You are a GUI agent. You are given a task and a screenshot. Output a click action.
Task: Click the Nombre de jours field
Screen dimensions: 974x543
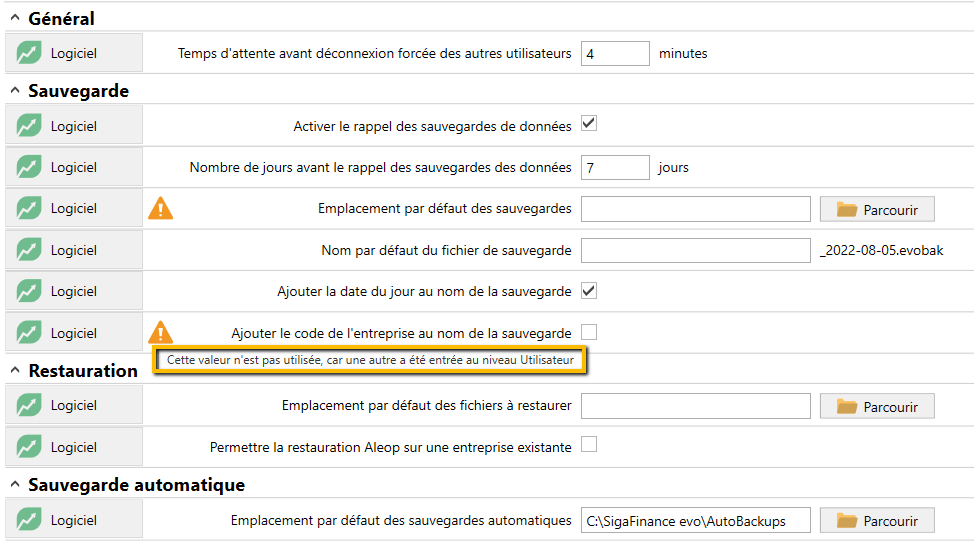click(615, 167)
